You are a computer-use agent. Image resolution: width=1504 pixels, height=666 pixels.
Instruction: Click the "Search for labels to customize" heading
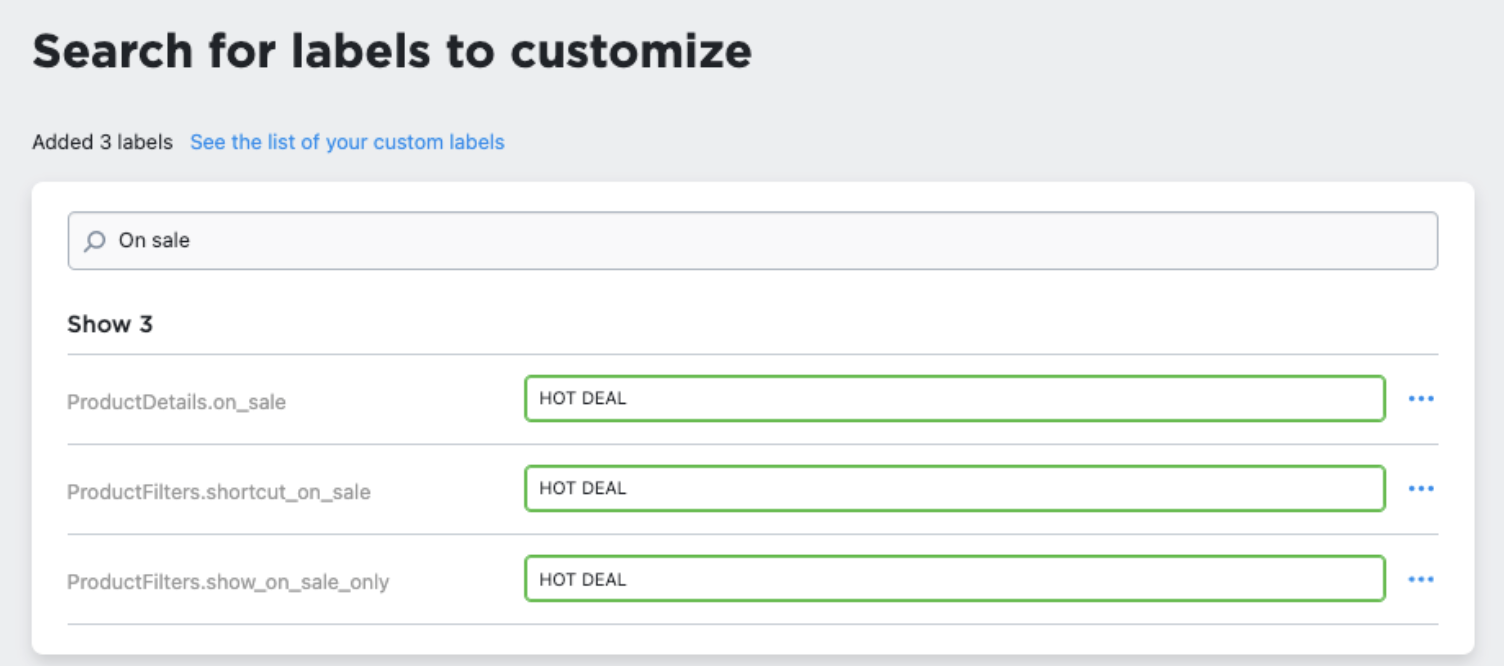(391, 51)
